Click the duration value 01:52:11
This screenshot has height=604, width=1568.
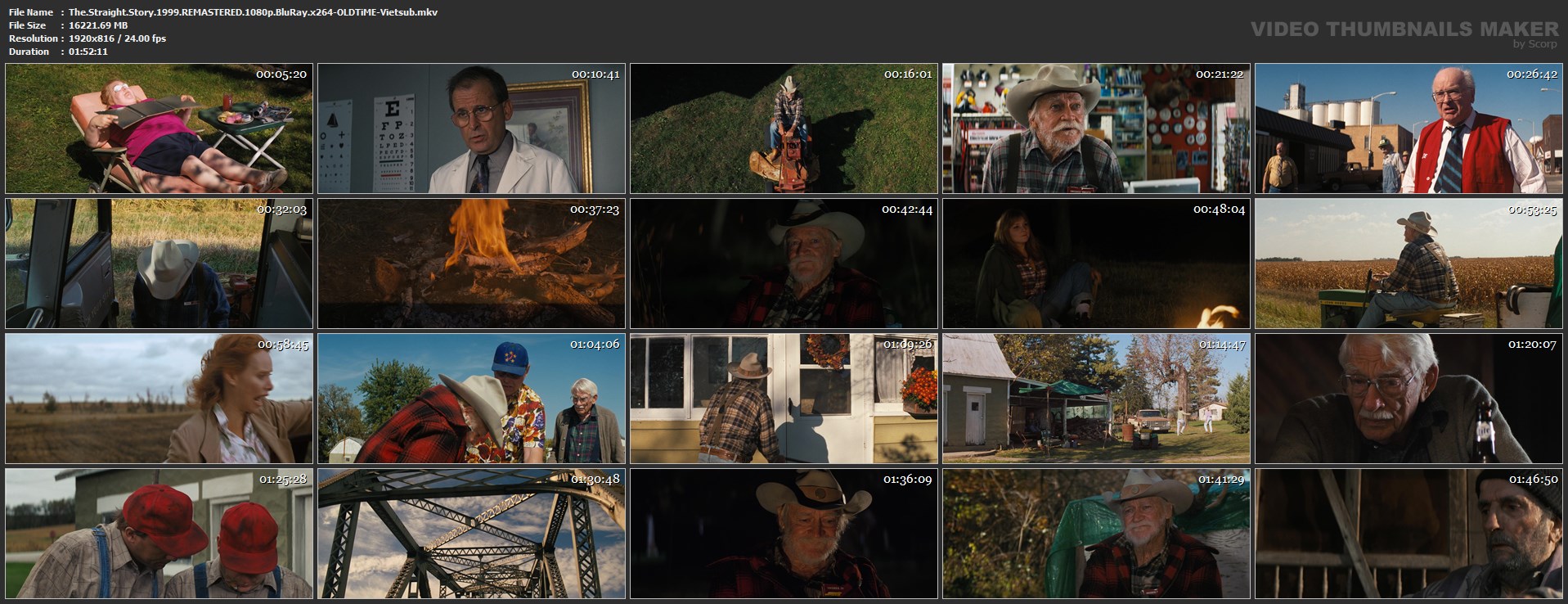(x=88, y=52)
